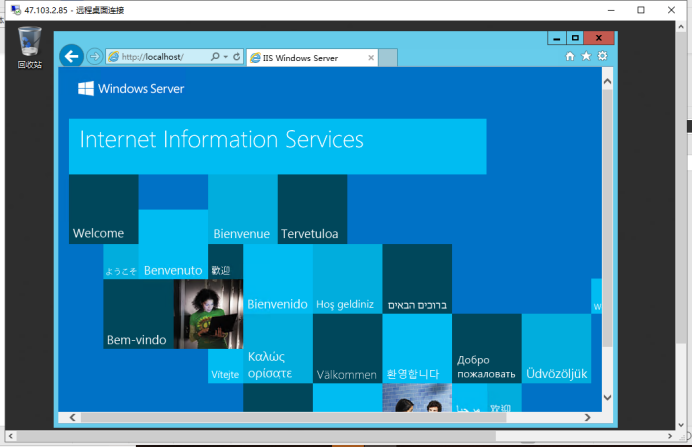Click the Internet Explorer forward arrow button
Viewport: 692px width, 447px height.
point(94,56)
